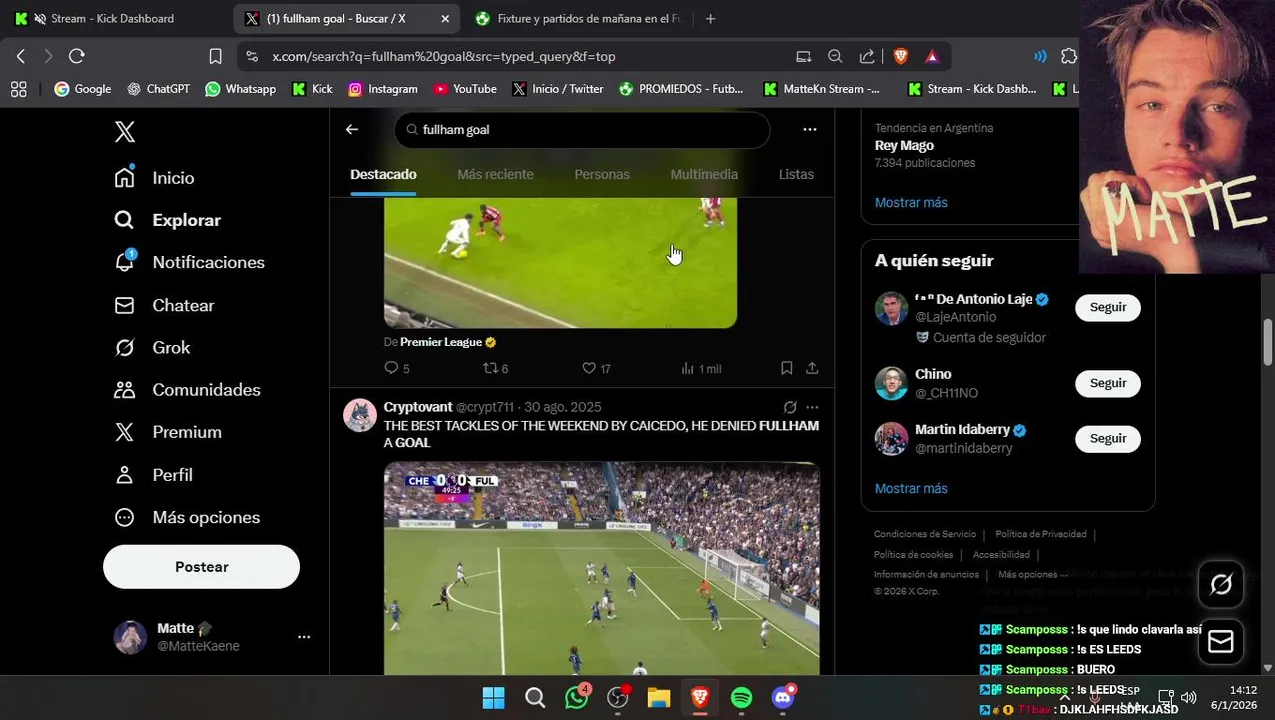Open Discord from taskbar
This screenshot has height=720, width=1275.
(783, 698)
